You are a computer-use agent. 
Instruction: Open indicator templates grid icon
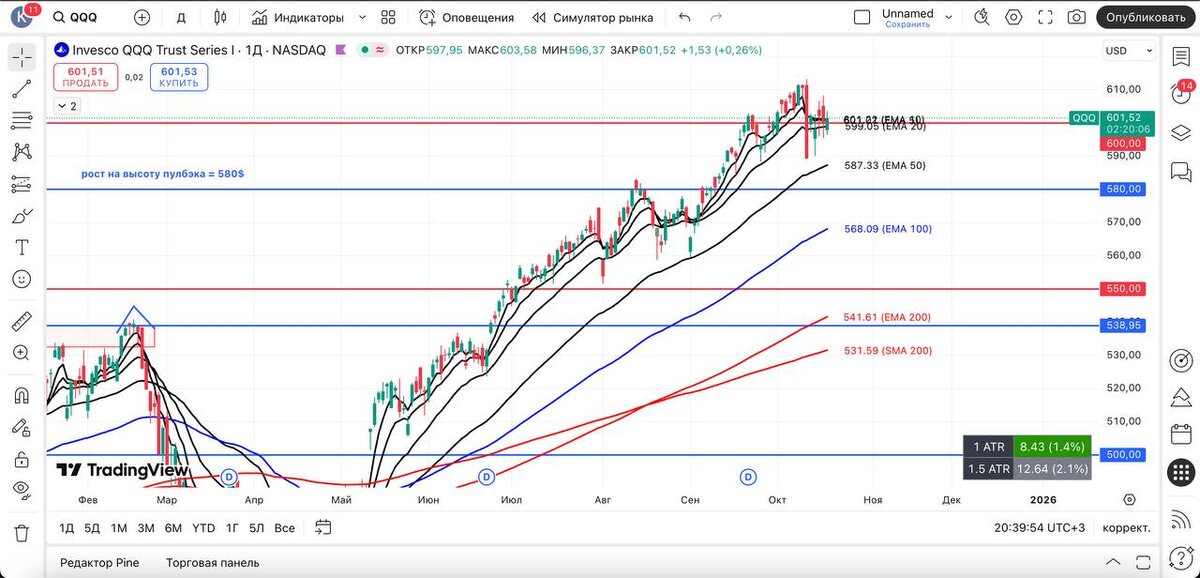(x=389, y=17)
